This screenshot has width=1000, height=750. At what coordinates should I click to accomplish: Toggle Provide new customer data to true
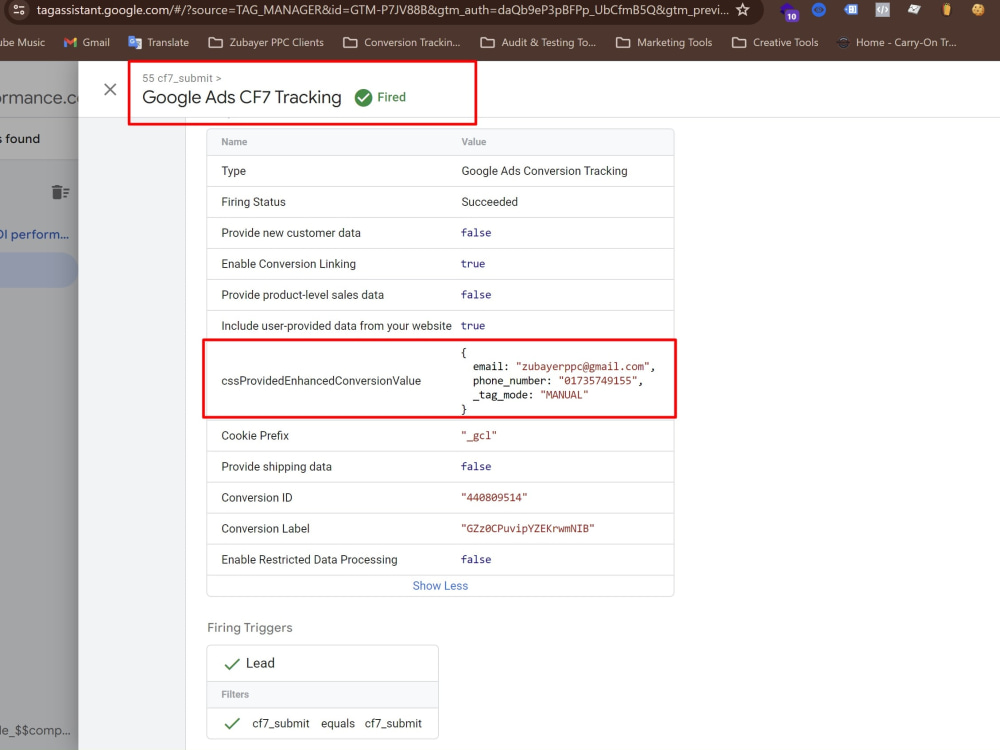click(476, 232)
